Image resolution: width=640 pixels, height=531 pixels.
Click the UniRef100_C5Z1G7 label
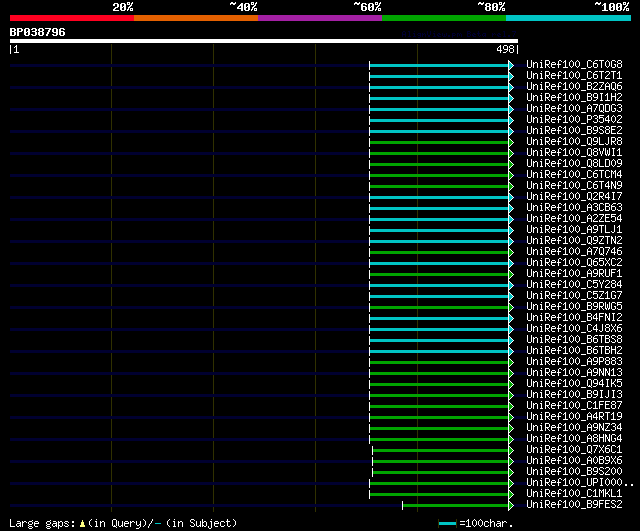(x=574, y=295)
